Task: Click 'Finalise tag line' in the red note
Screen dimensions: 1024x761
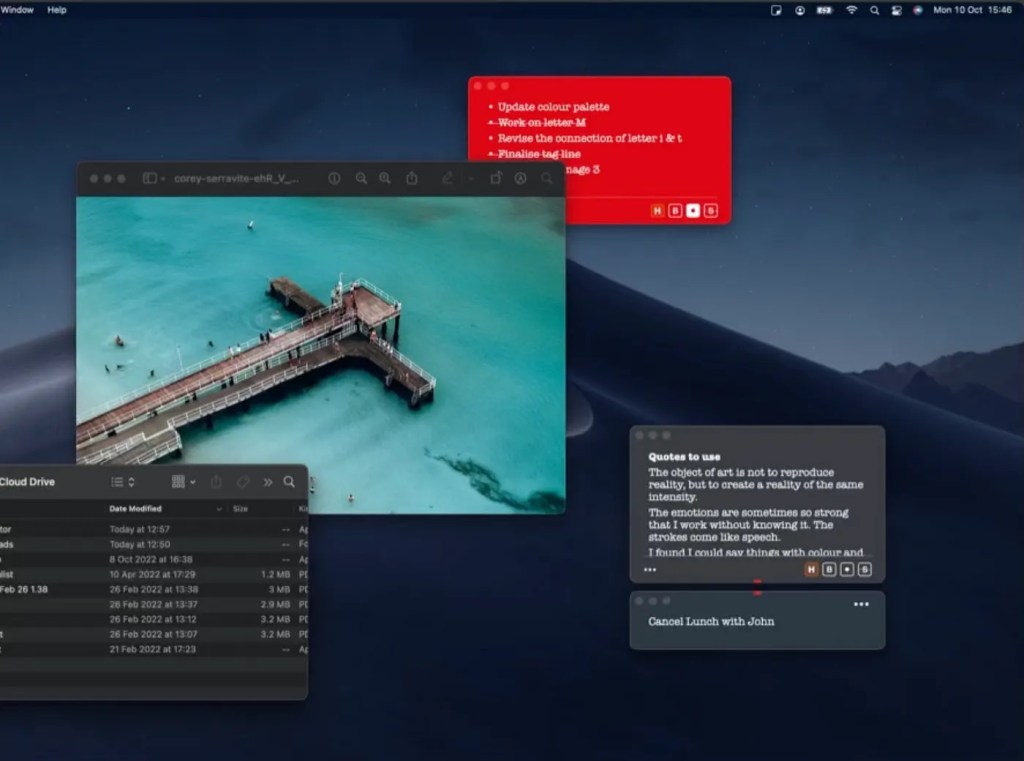Action: [x=539, y=154]
